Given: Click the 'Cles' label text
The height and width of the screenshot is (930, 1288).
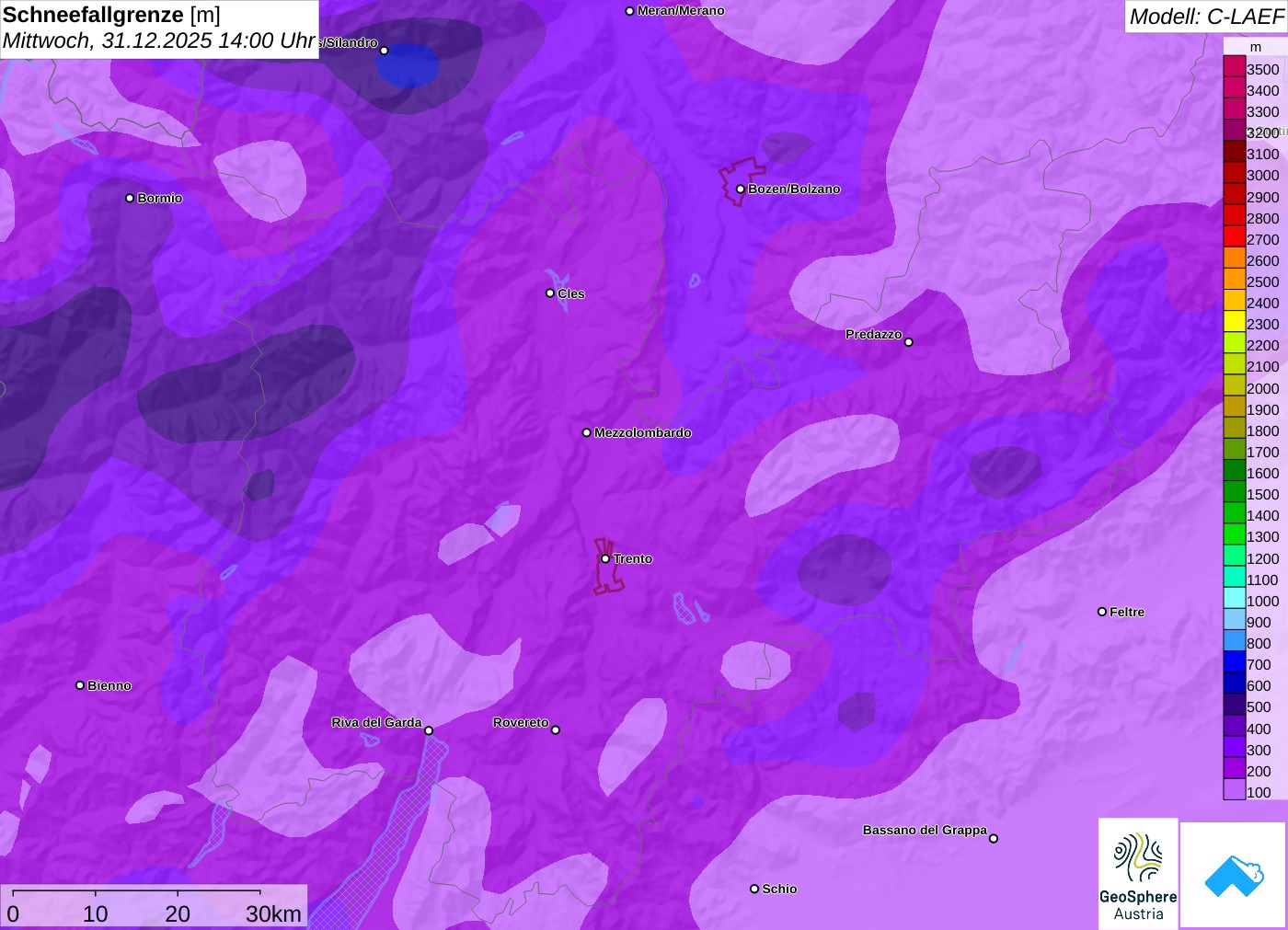Looking at the screenshot, I should [571, 294].
